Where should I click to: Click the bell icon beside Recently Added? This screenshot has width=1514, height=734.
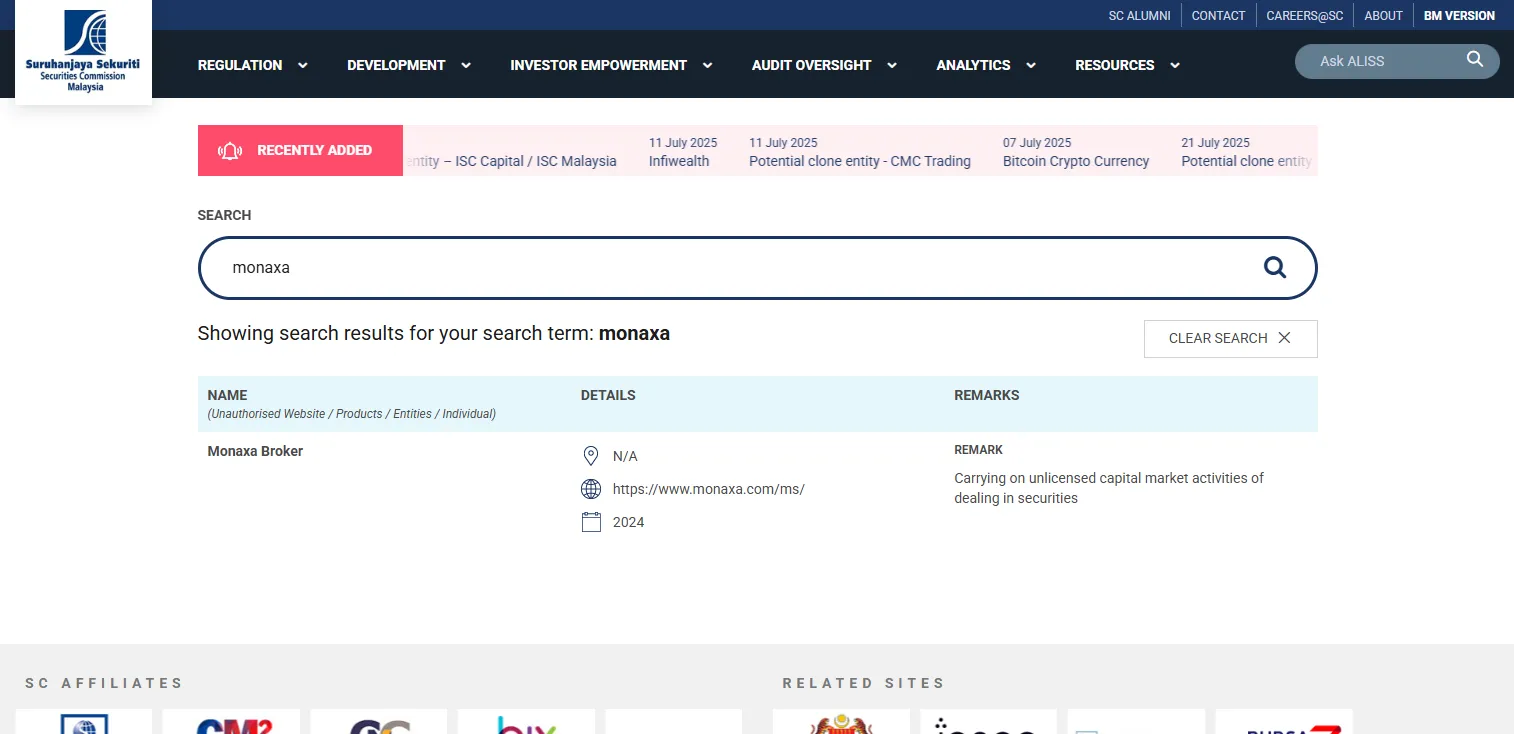230,151
